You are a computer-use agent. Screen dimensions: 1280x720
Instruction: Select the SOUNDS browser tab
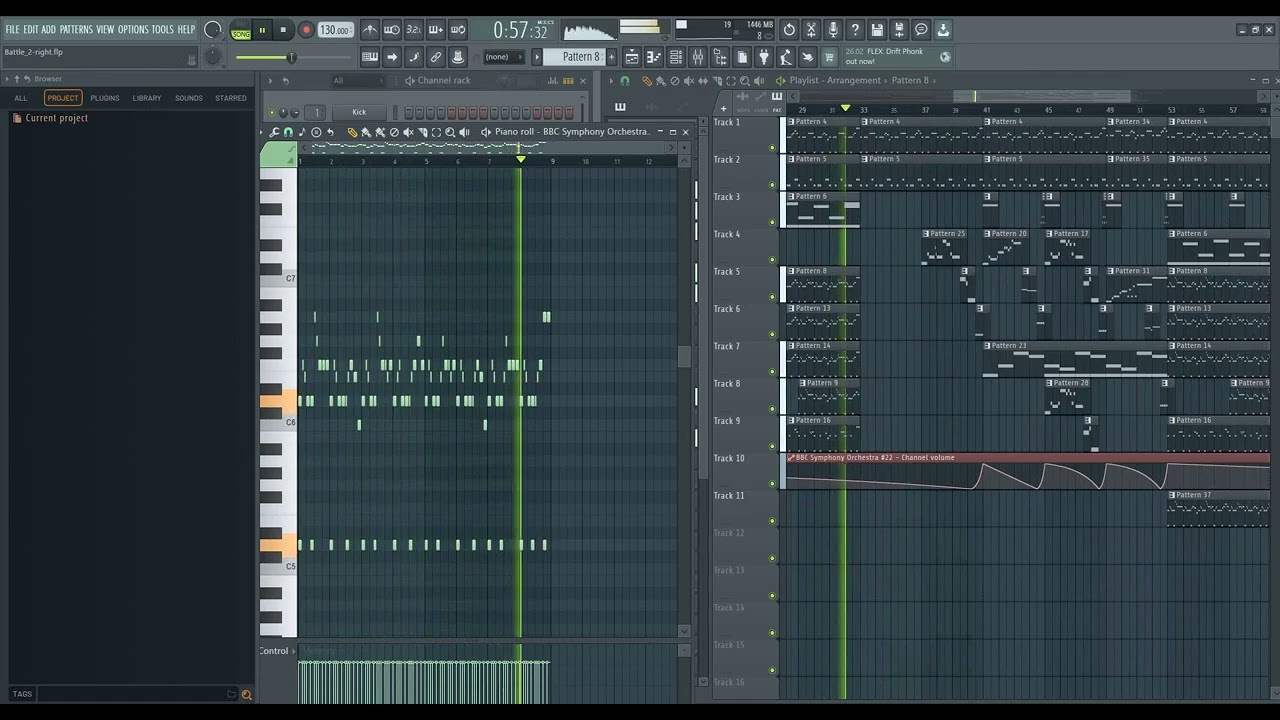coord(189,98)
